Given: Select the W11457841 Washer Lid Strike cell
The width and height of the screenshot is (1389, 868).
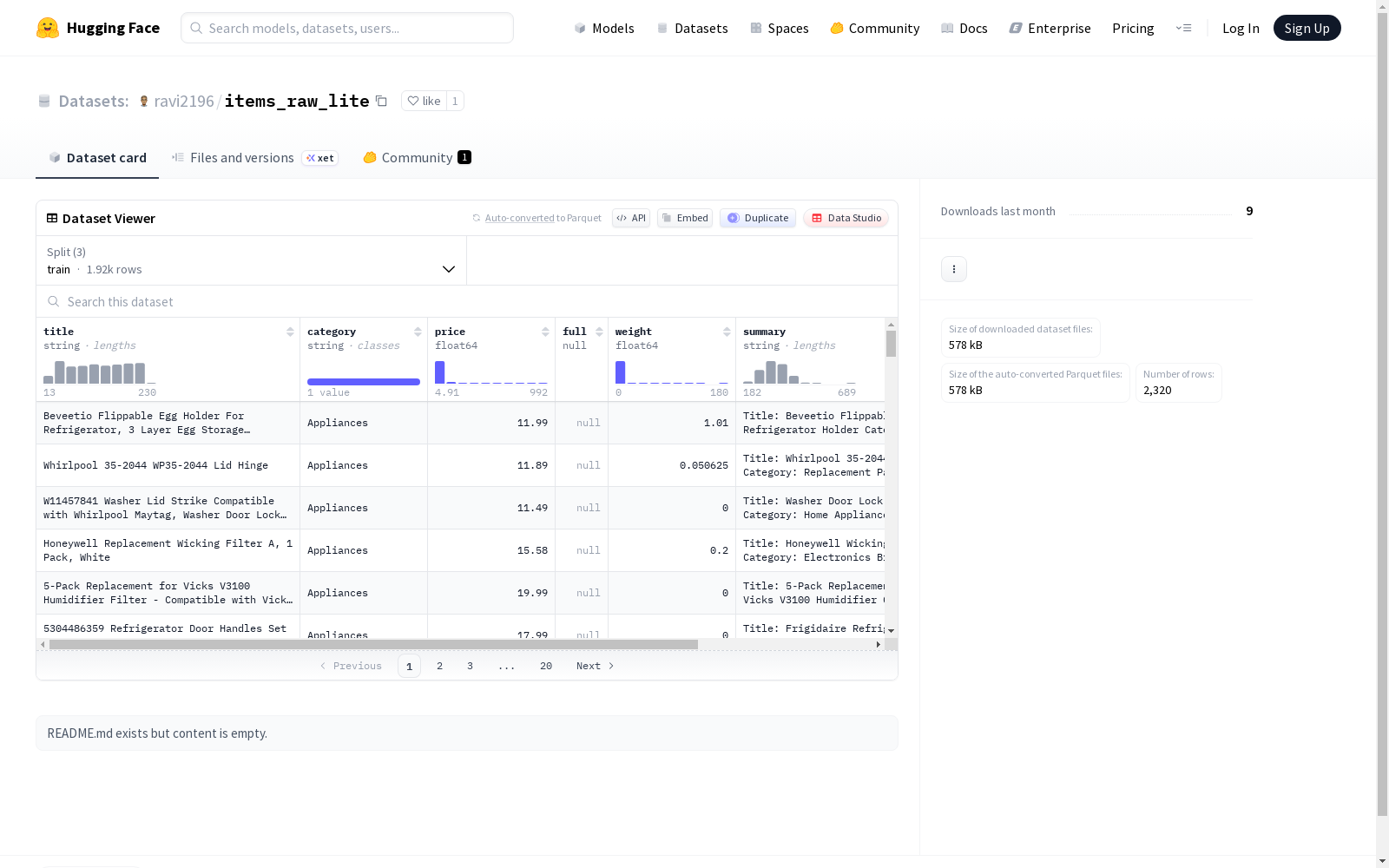Looking at the screenshot, I should 168,508.
